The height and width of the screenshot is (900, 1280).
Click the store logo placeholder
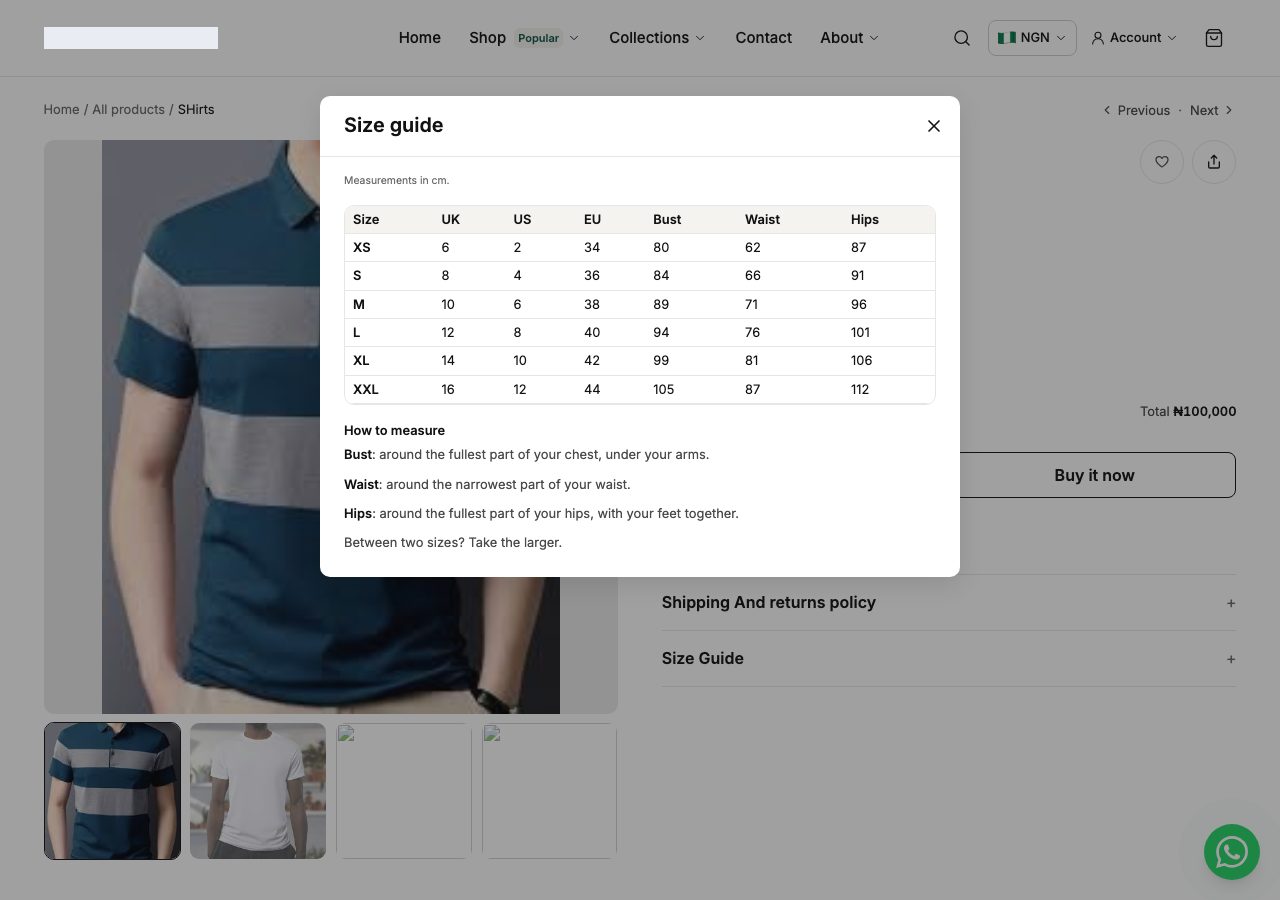(131, 38)
